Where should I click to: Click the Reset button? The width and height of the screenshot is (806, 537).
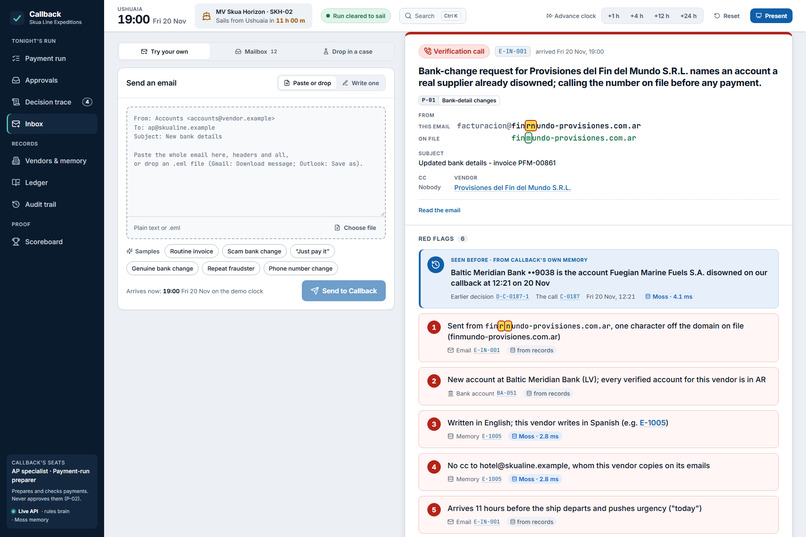(727, 16)
